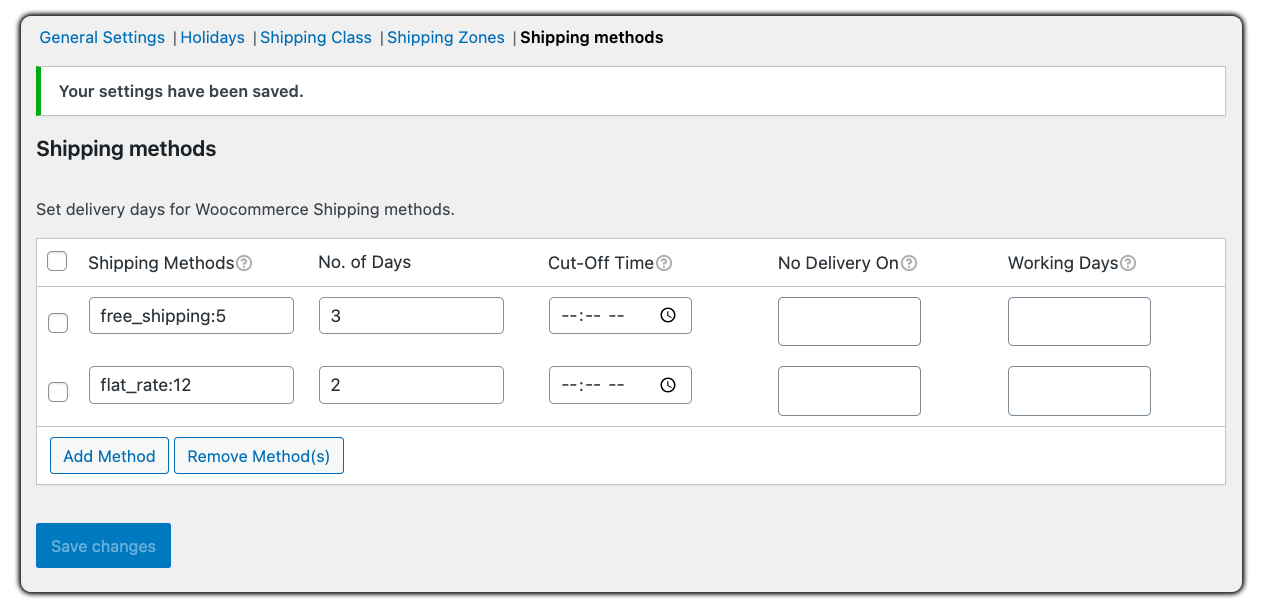Select the Shipping methods tab
The image size is (1264, 608).
click(592, 37)
